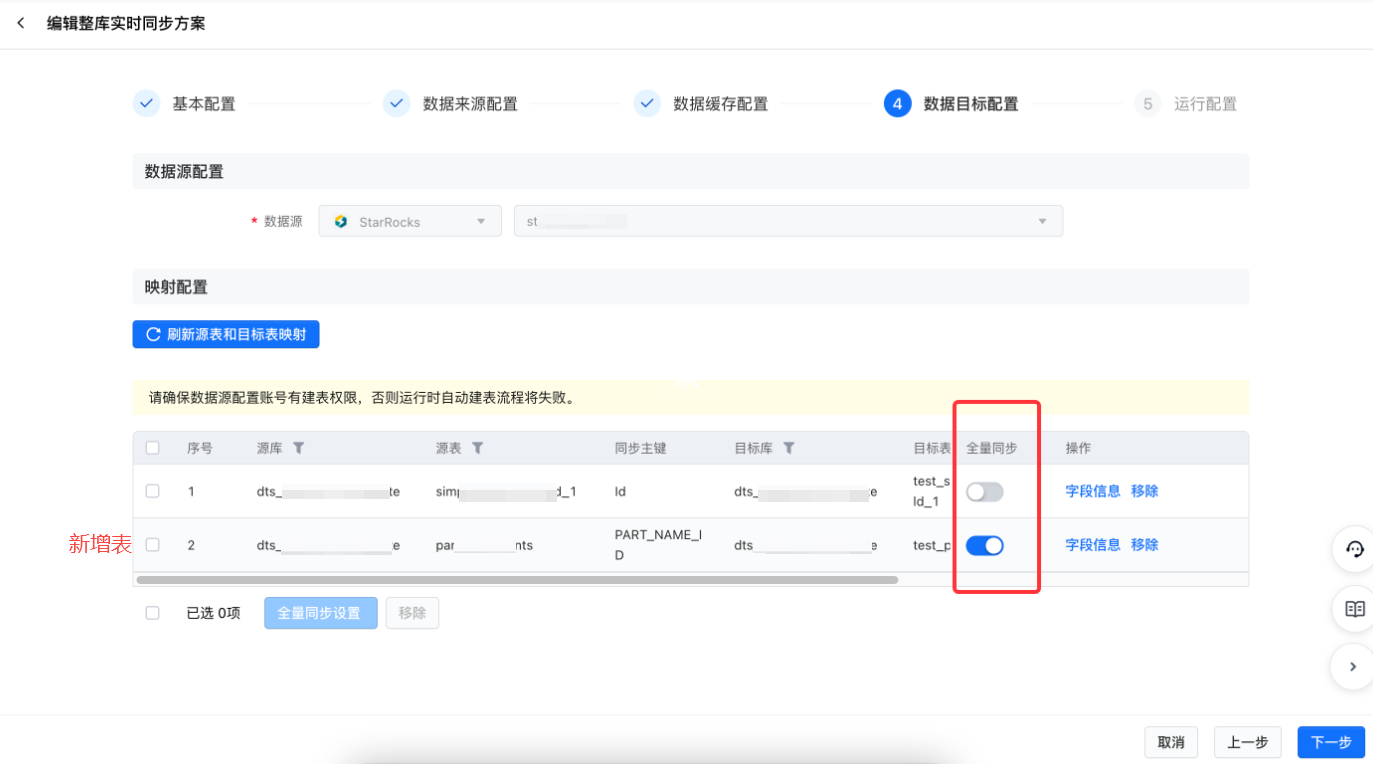1373x764 pixels.
Task: Click the 操作 column header
Action: tap(1079, 448)
